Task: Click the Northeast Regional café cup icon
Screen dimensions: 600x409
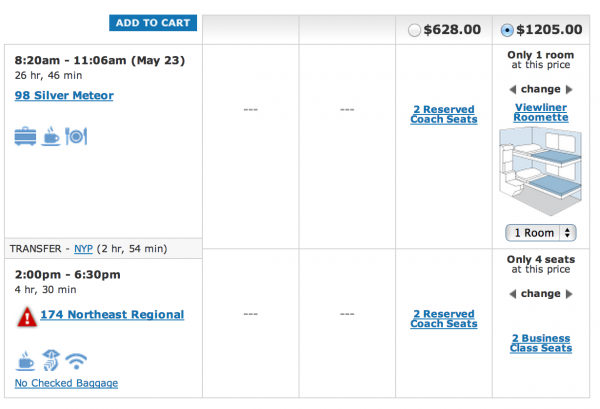Action: tap(25, 361)
